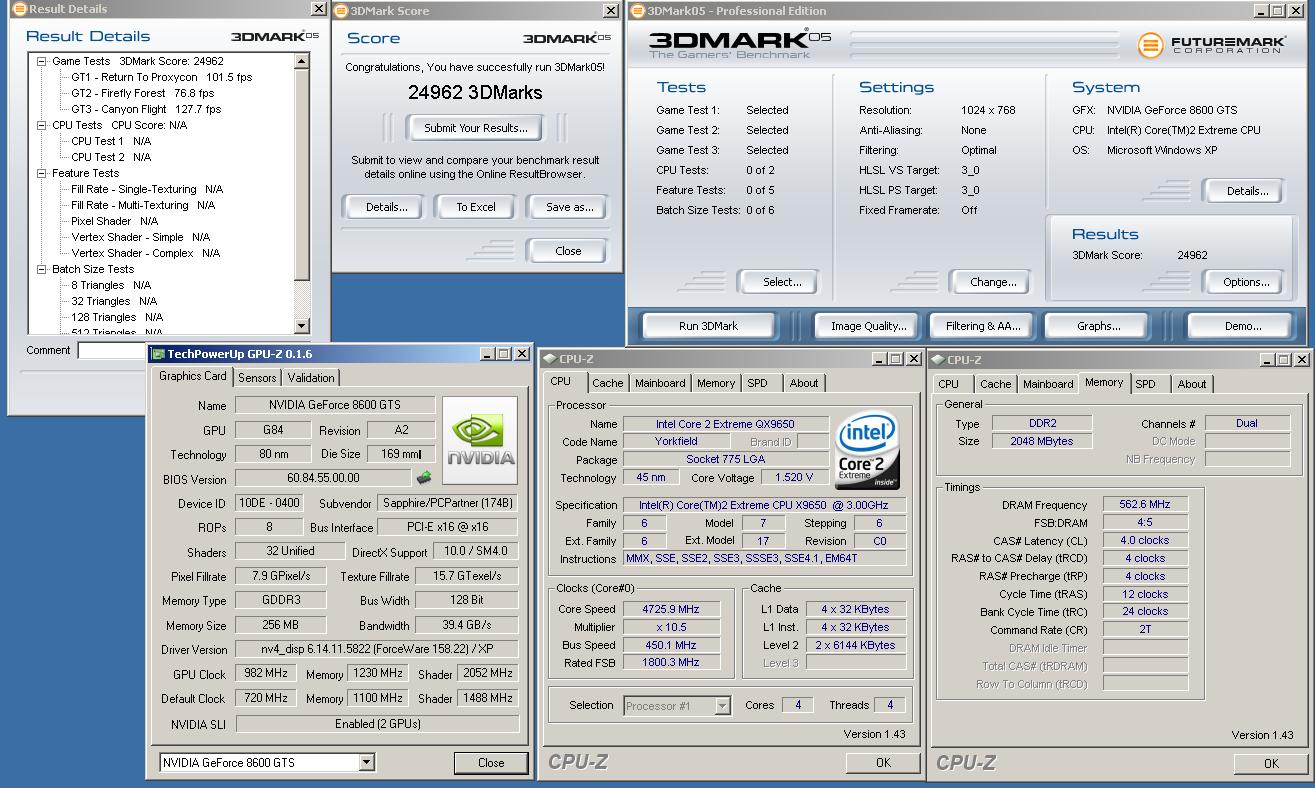Open the CPU tab in CPU-Z Memory window
Viewport: 1315px width, 788px height.
(x=949, y=384)
